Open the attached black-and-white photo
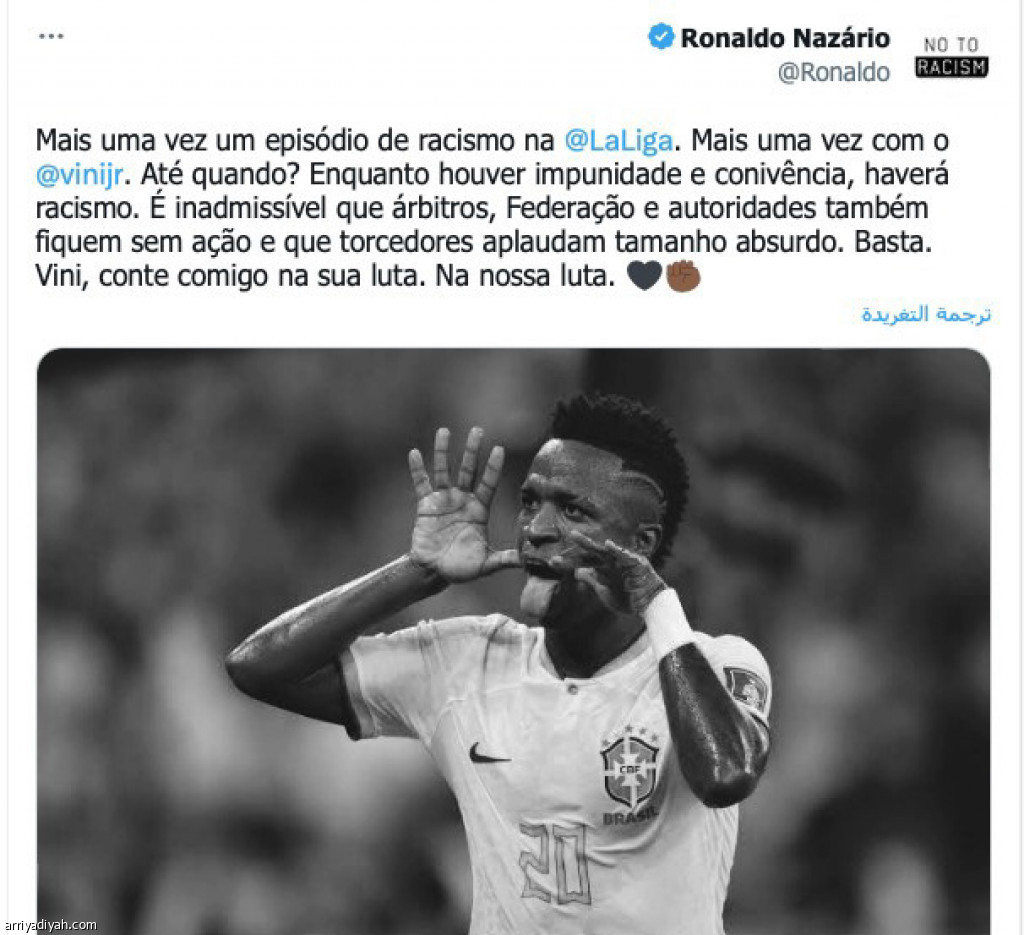 click(513, 641)
